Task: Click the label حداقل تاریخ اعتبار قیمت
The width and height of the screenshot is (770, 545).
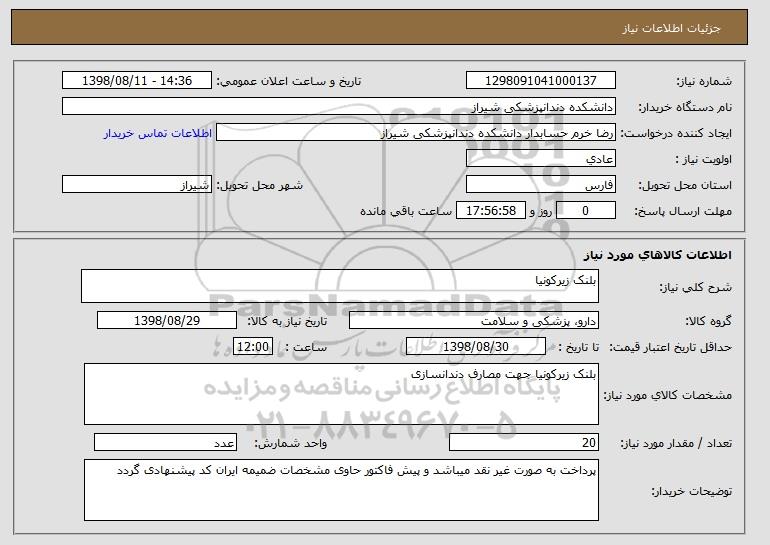Action: pyautogui.click(x=671, y=348)
